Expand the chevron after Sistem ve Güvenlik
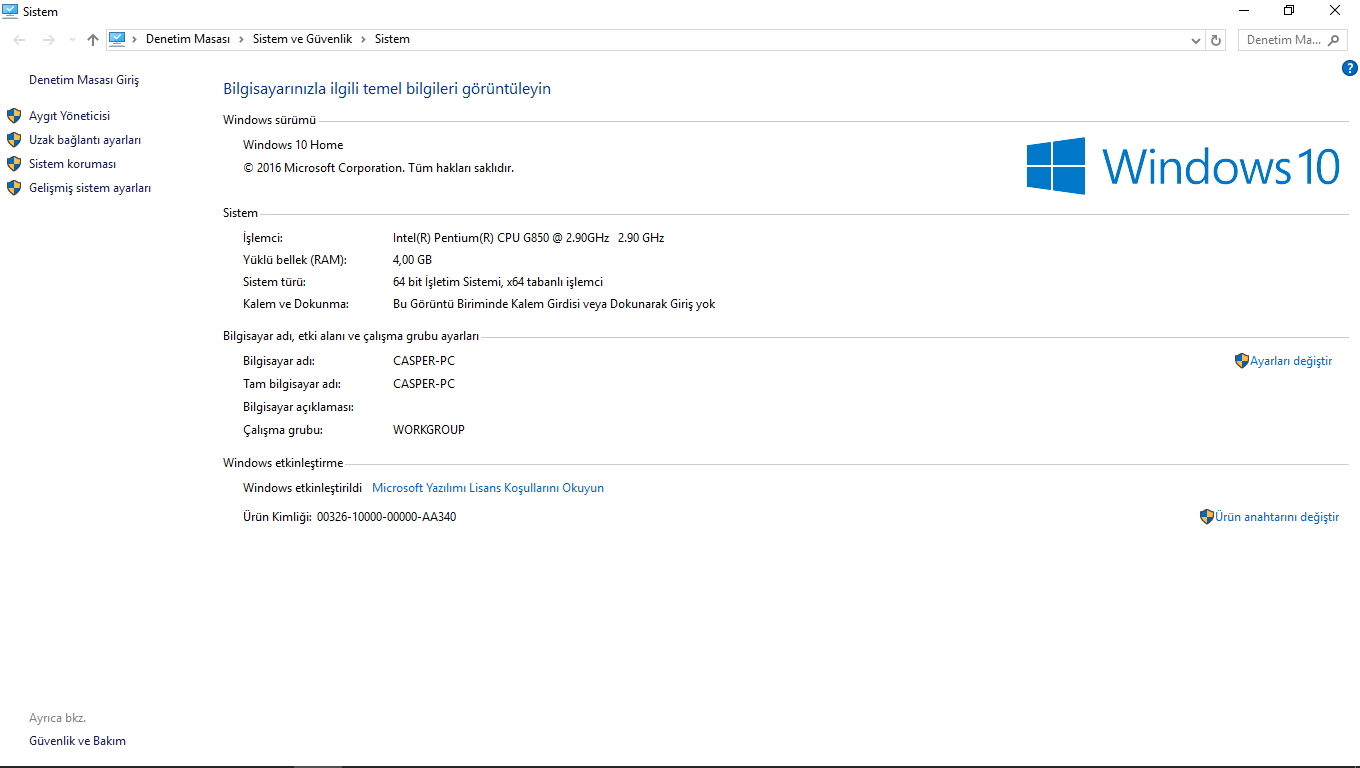 [x=363, y=40]
